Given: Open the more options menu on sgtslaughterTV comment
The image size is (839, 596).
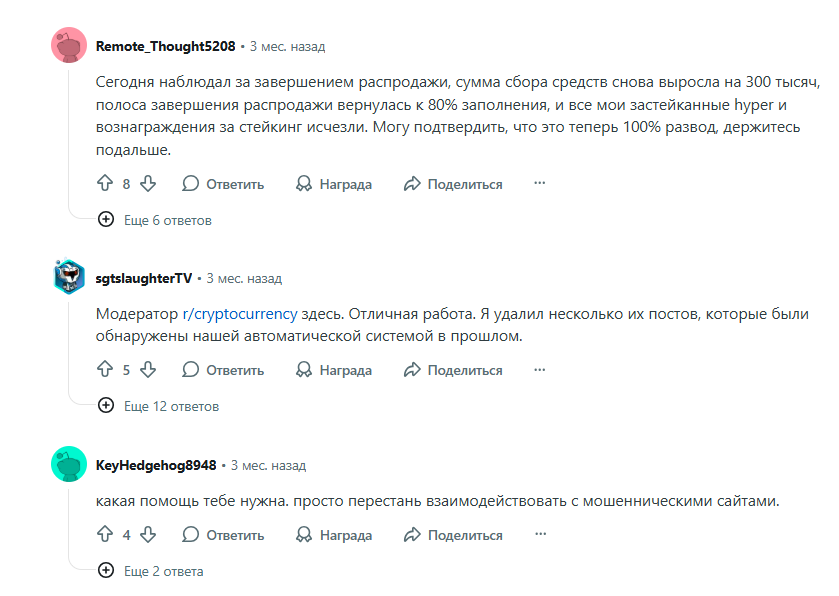Looking at the screenshot, I should tap(540, 369).
